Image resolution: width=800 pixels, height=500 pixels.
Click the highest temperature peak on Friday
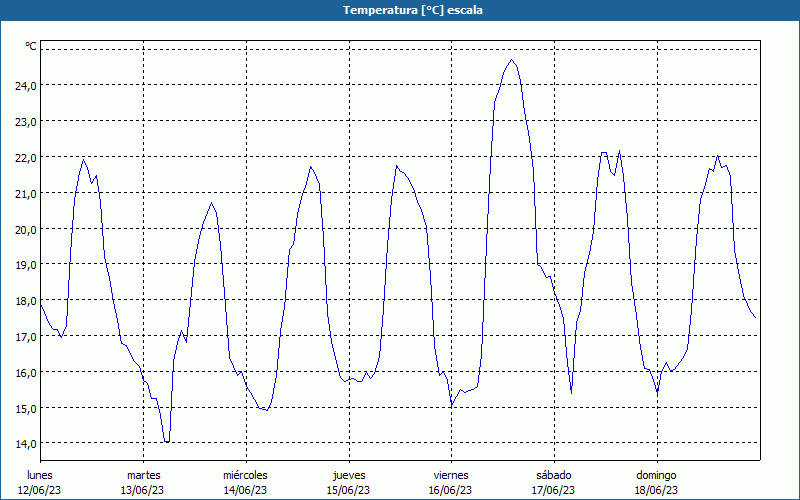(x=511, y=60)
